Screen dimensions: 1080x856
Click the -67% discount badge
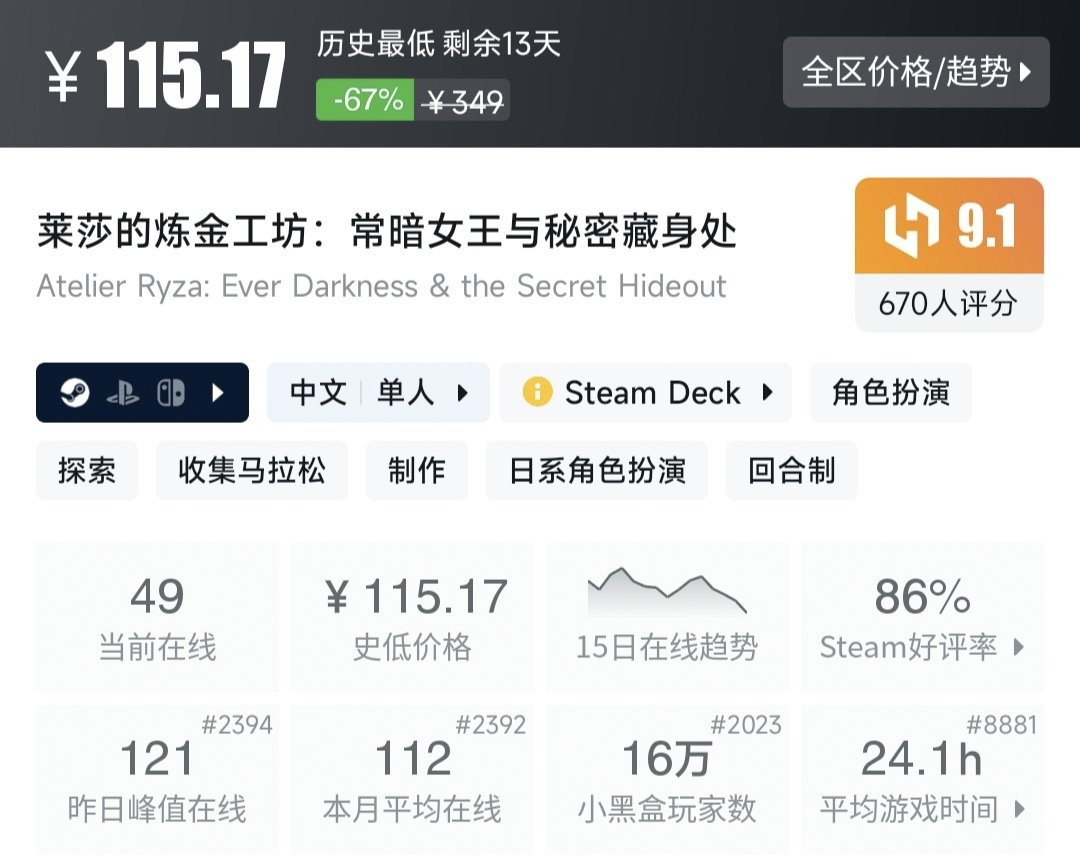[x=365, y=100]
